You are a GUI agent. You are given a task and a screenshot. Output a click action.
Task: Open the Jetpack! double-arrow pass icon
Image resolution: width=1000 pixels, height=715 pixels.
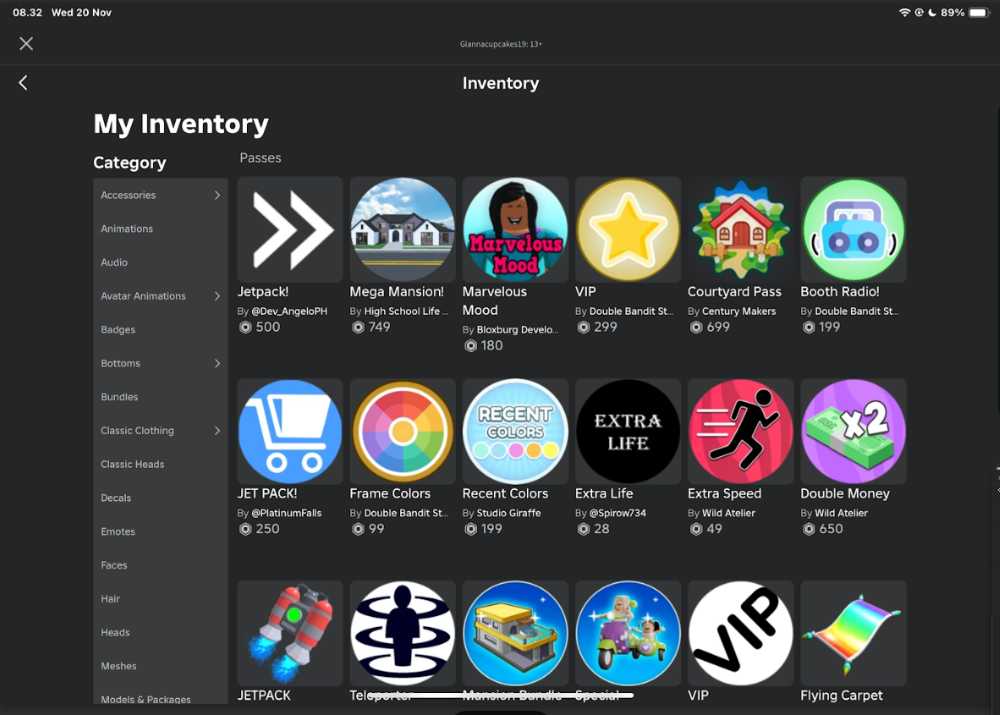(x=290, y=230)
